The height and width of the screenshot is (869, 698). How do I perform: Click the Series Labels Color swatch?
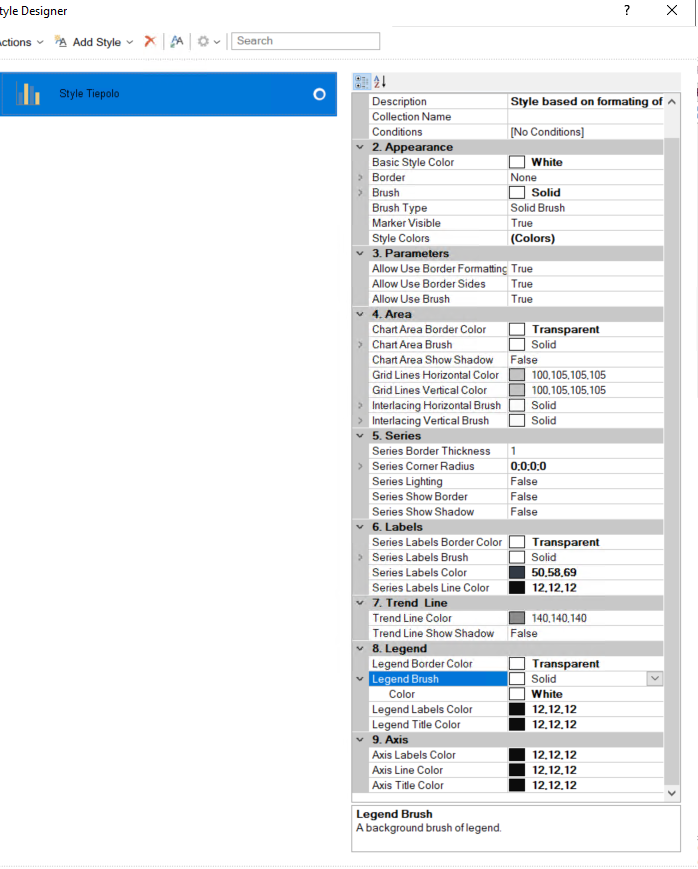pos(517,572)
